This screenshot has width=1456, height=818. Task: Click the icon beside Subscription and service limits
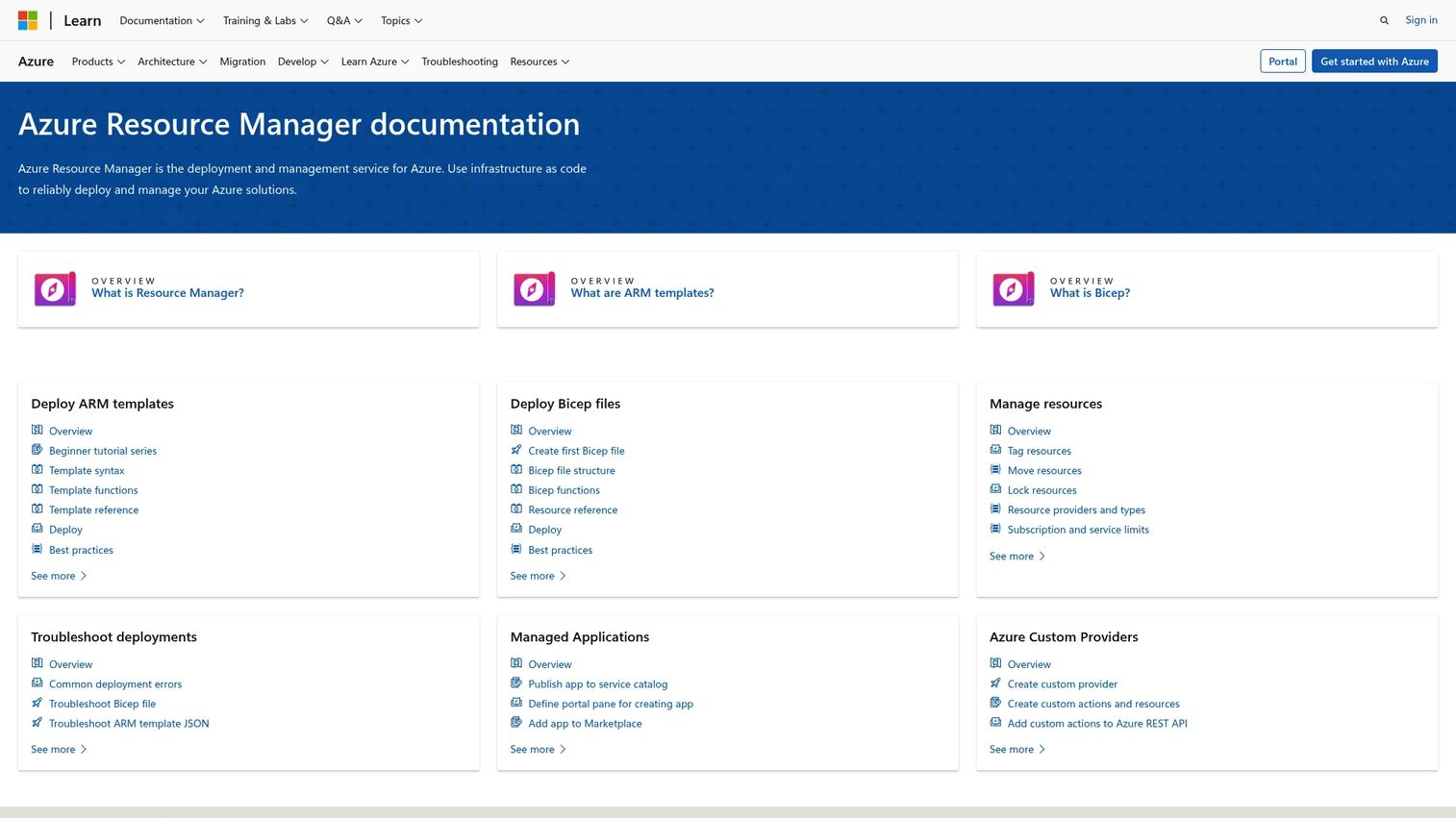coord(995,529)
